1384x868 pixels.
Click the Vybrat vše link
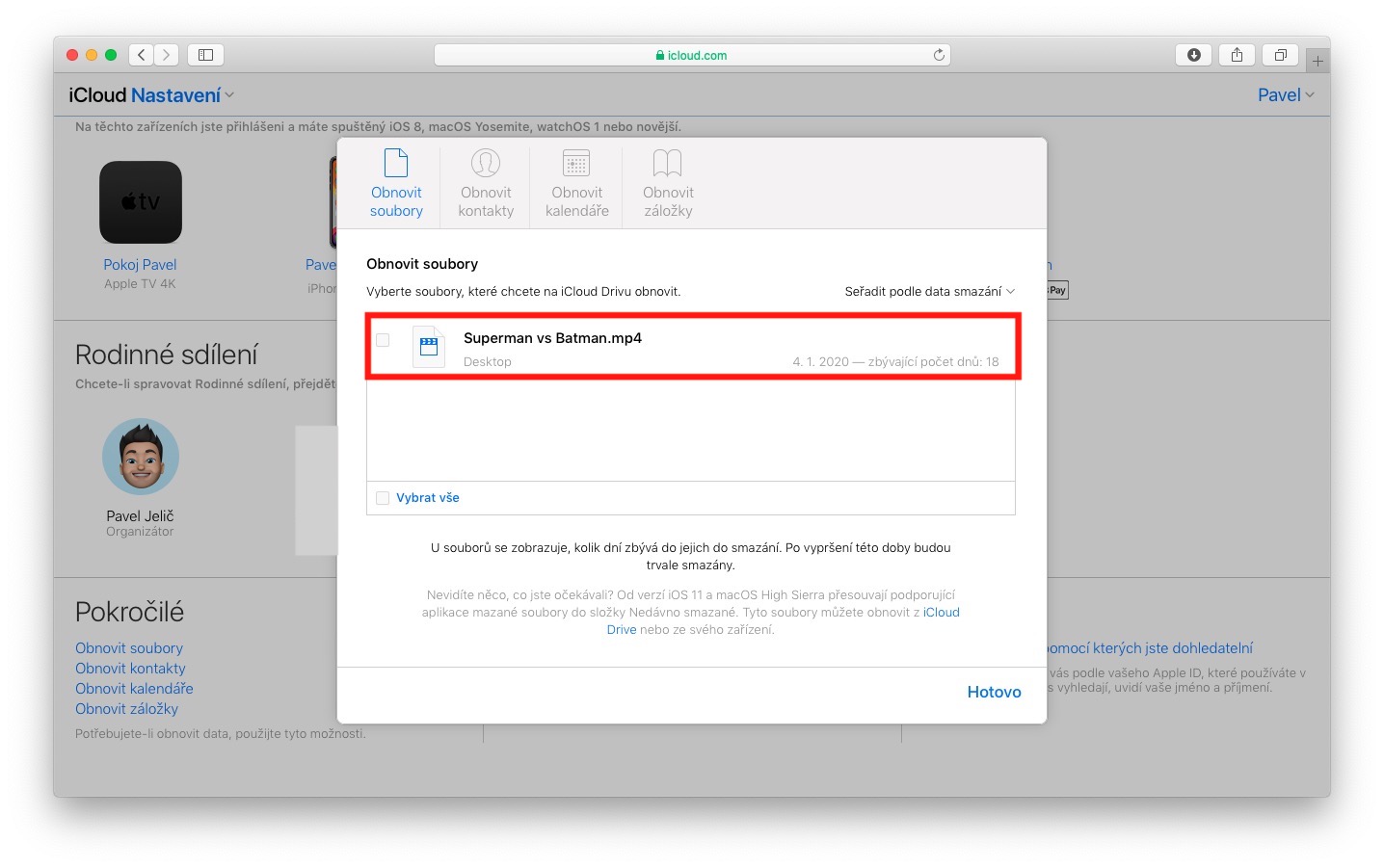(428, 498)
